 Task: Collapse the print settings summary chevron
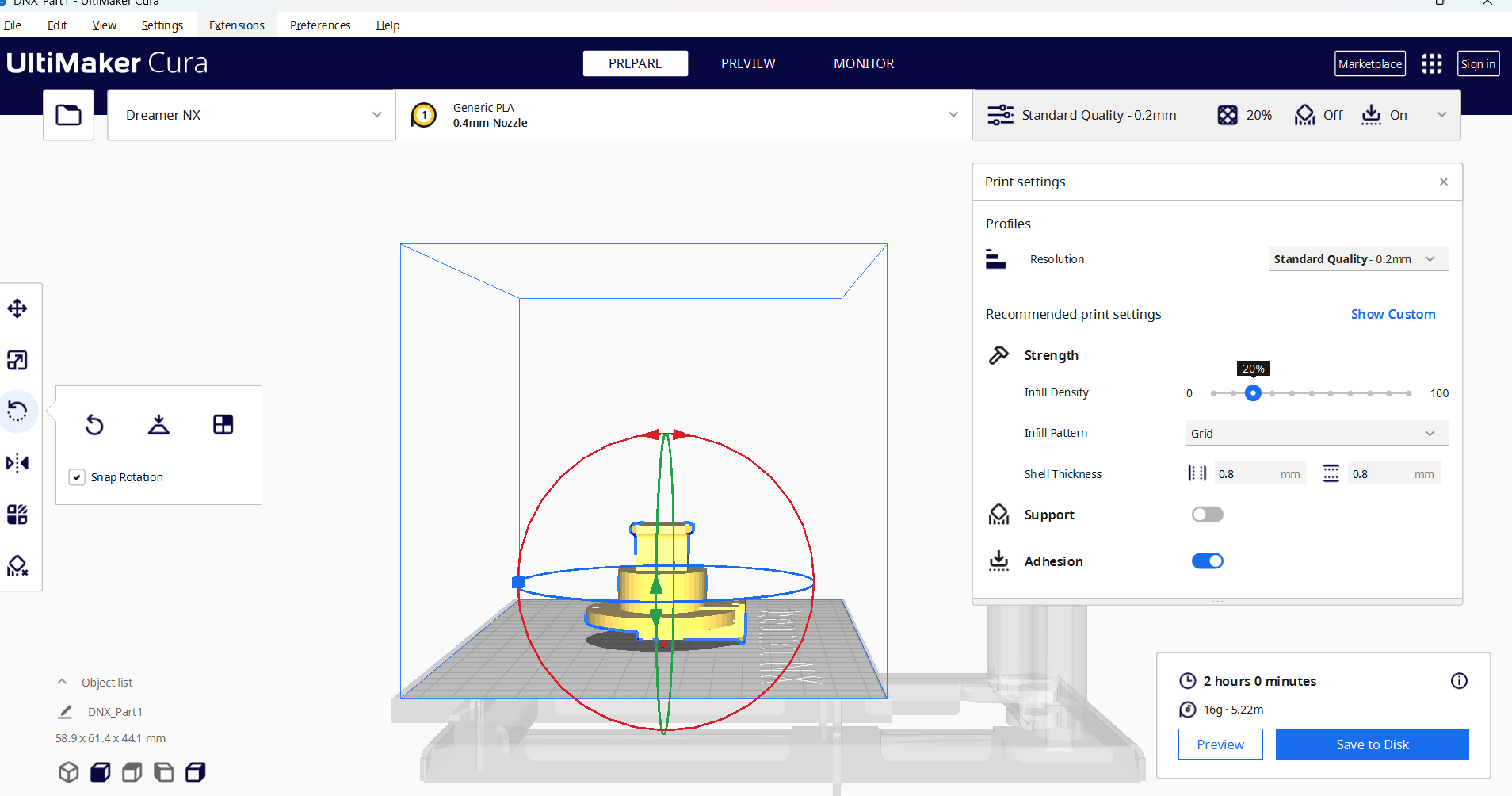coord(1441,115)
